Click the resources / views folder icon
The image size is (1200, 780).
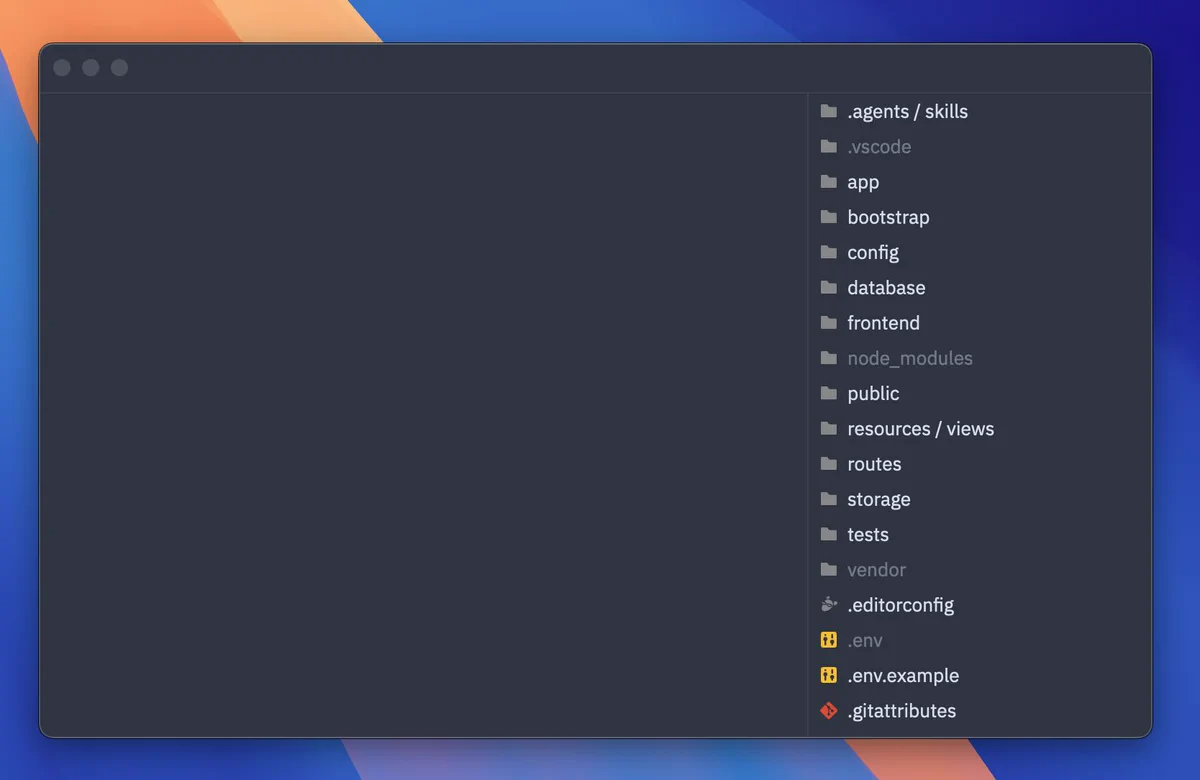(x=828, y=428)
